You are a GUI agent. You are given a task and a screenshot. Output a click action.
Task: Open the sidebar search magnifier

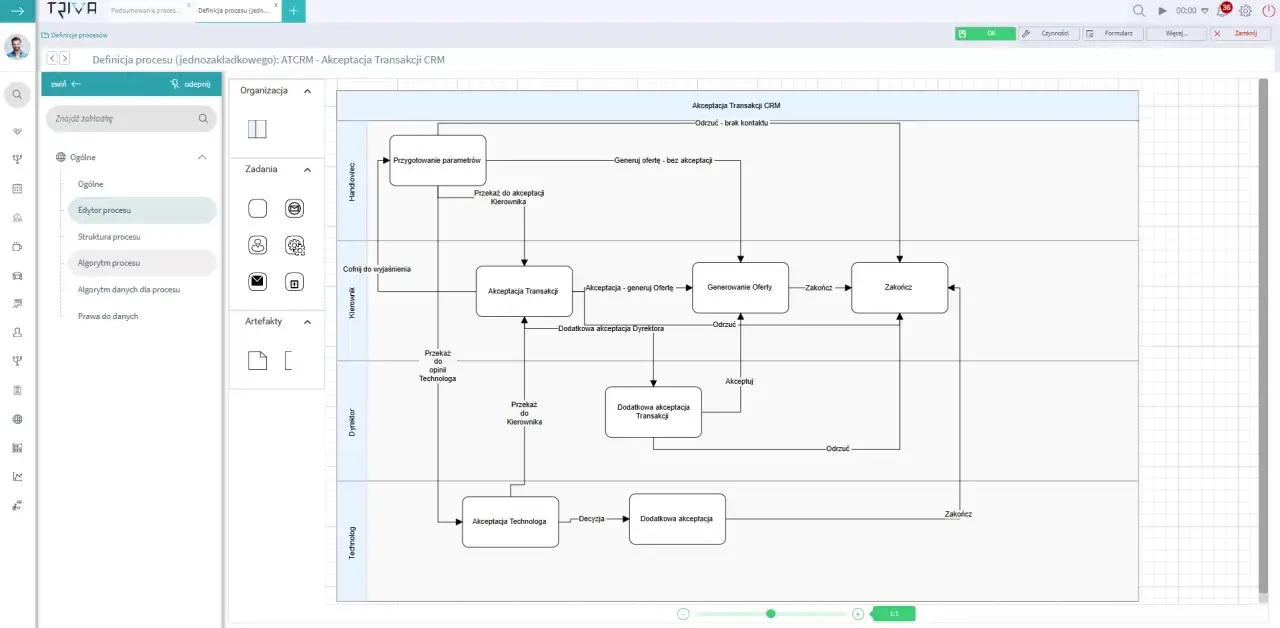coord(17,95)
